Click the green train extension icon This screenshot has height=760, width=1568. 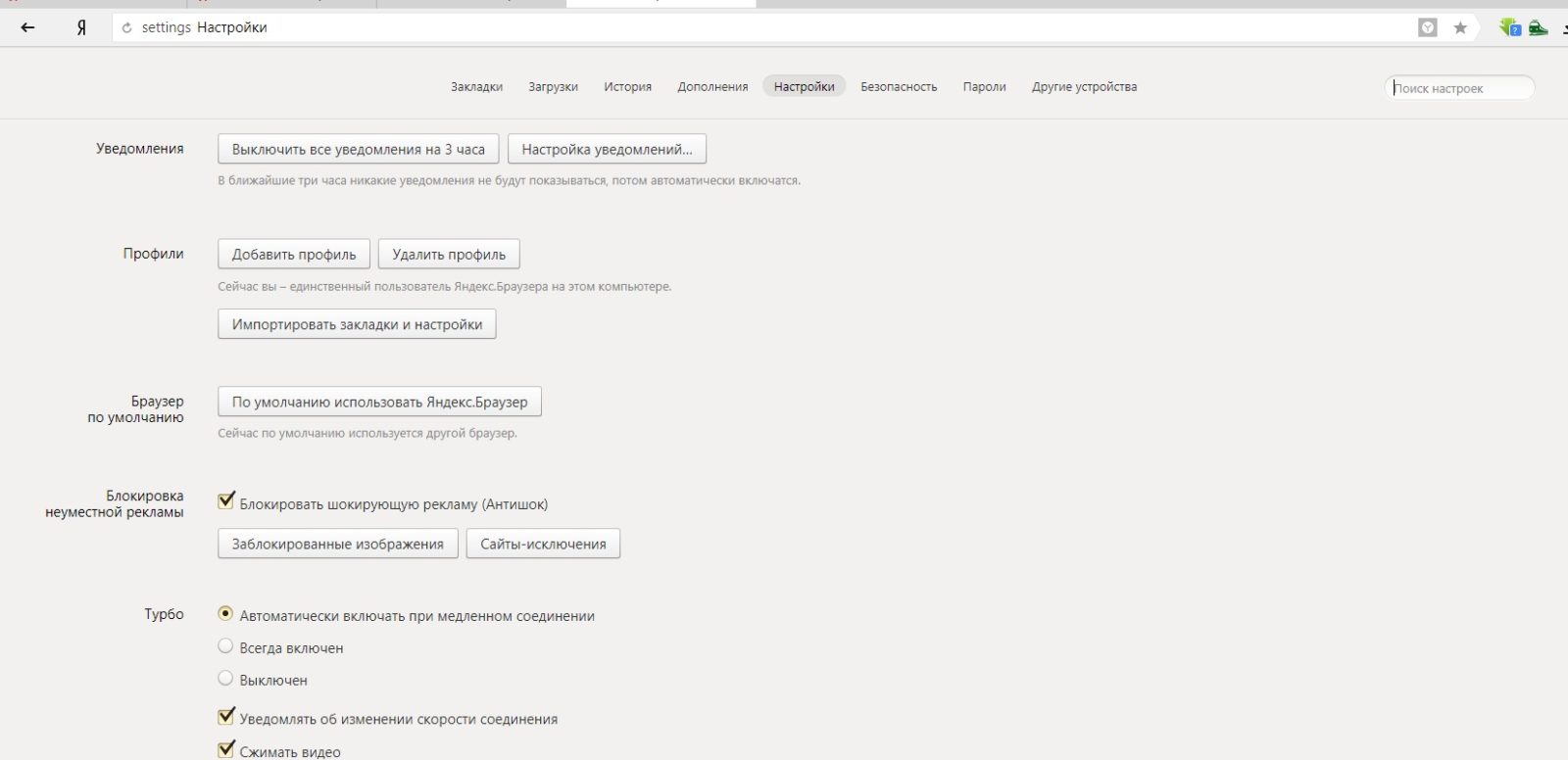point(1539,27)
